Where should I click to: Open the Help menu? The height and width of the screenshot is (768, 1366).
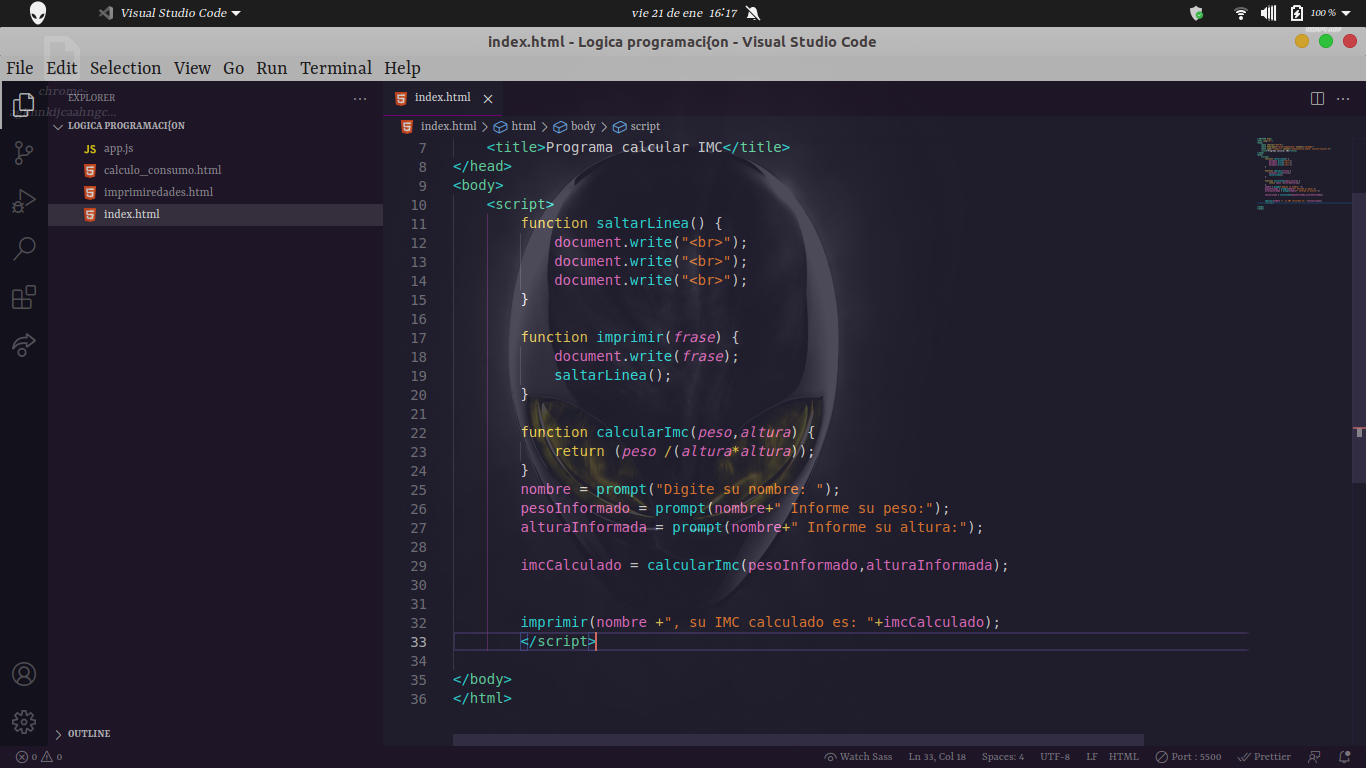[x=402, y=68]
